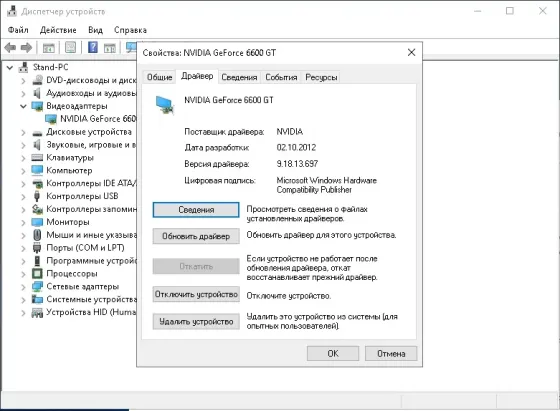Expand the Сетевые адаптеры category
The image size is (560, 411).
coord(24,287)
